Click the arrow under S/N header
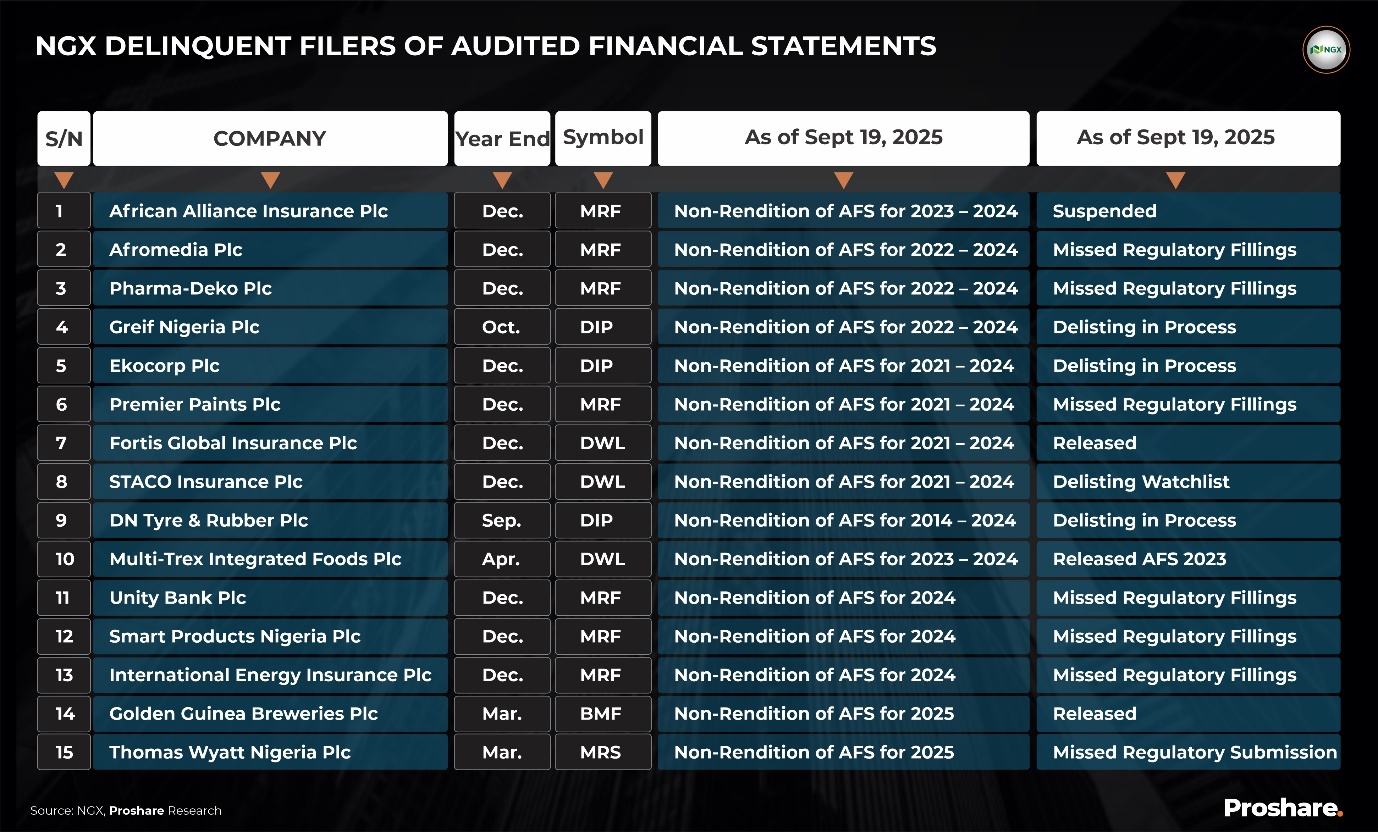The image size is (1378, 832). point(64,181)
